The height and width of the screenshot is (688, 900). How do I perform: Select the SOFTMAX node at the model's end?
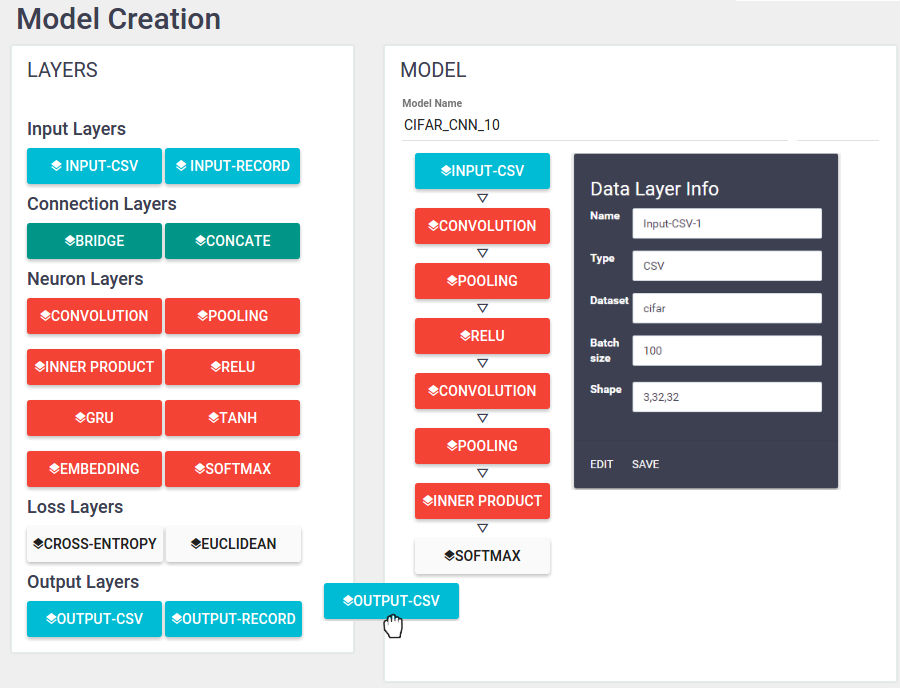(x=482, y=556)
